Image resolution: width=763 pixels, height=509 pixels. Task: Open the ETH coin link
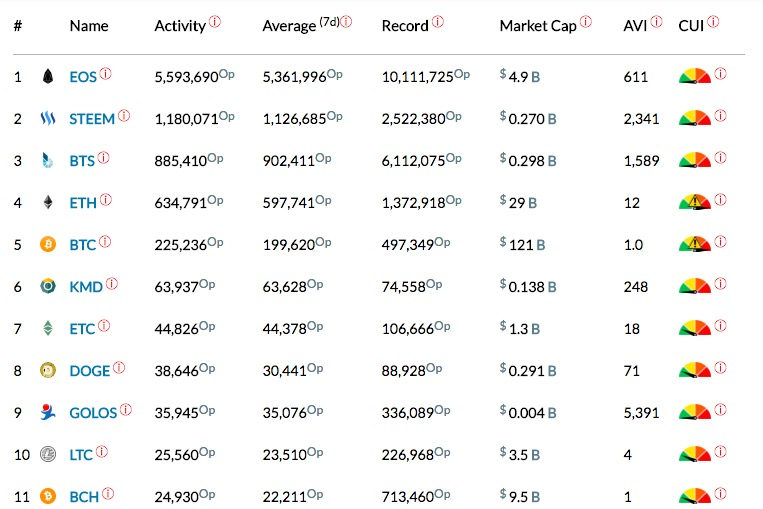click(x=83, y=202)
